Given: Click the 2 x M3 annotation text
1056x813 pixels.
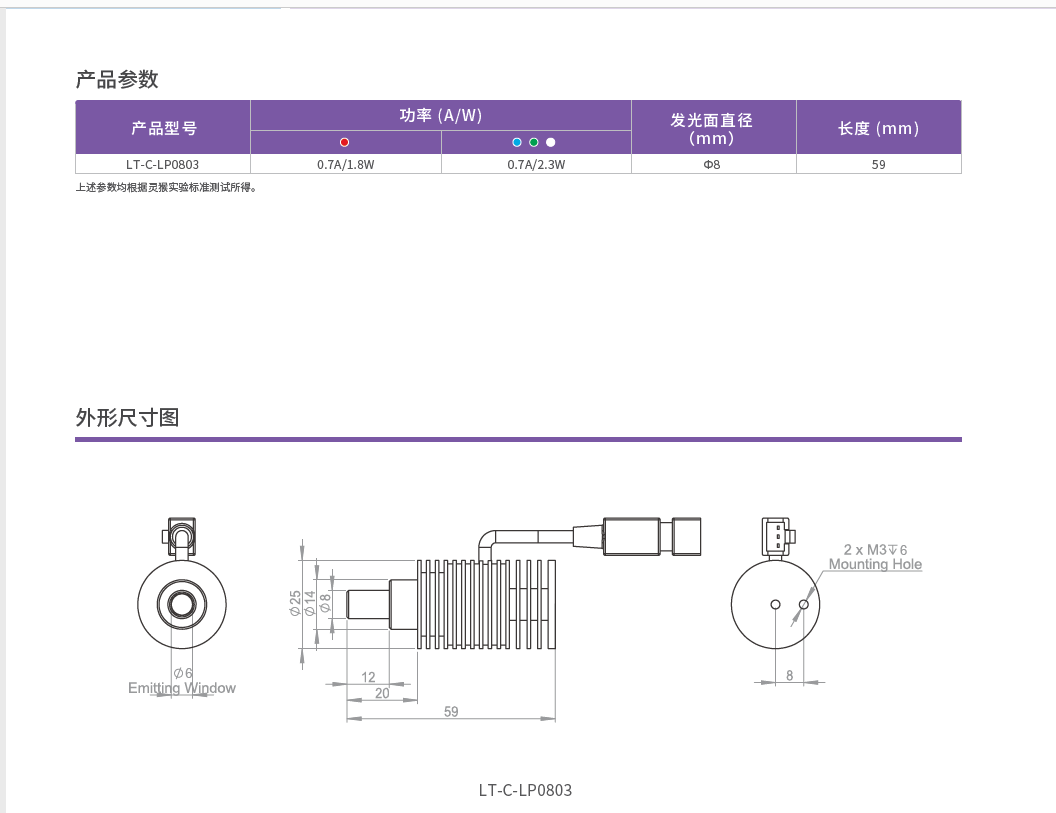Looking at the screenshot, I should tap(875, 550).
